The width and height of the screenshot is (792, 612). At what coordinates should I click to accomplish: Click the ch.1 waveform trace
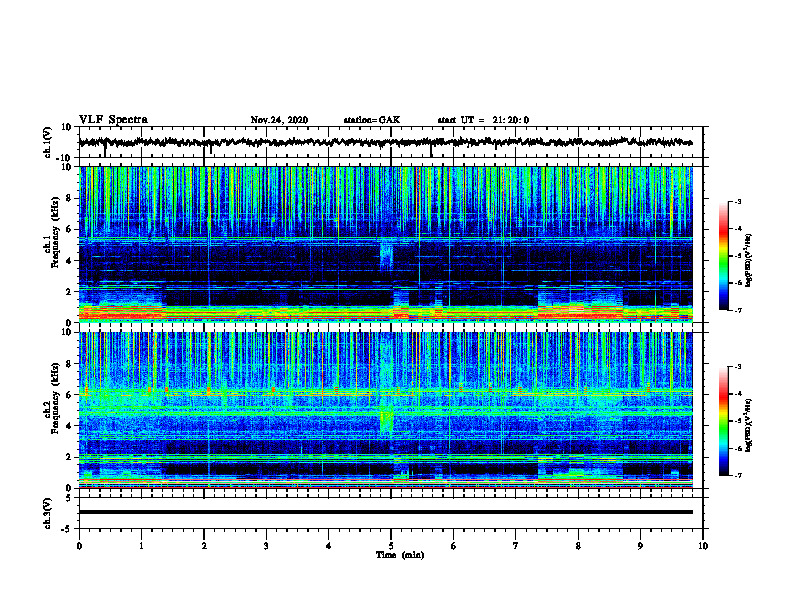(386, 142)
